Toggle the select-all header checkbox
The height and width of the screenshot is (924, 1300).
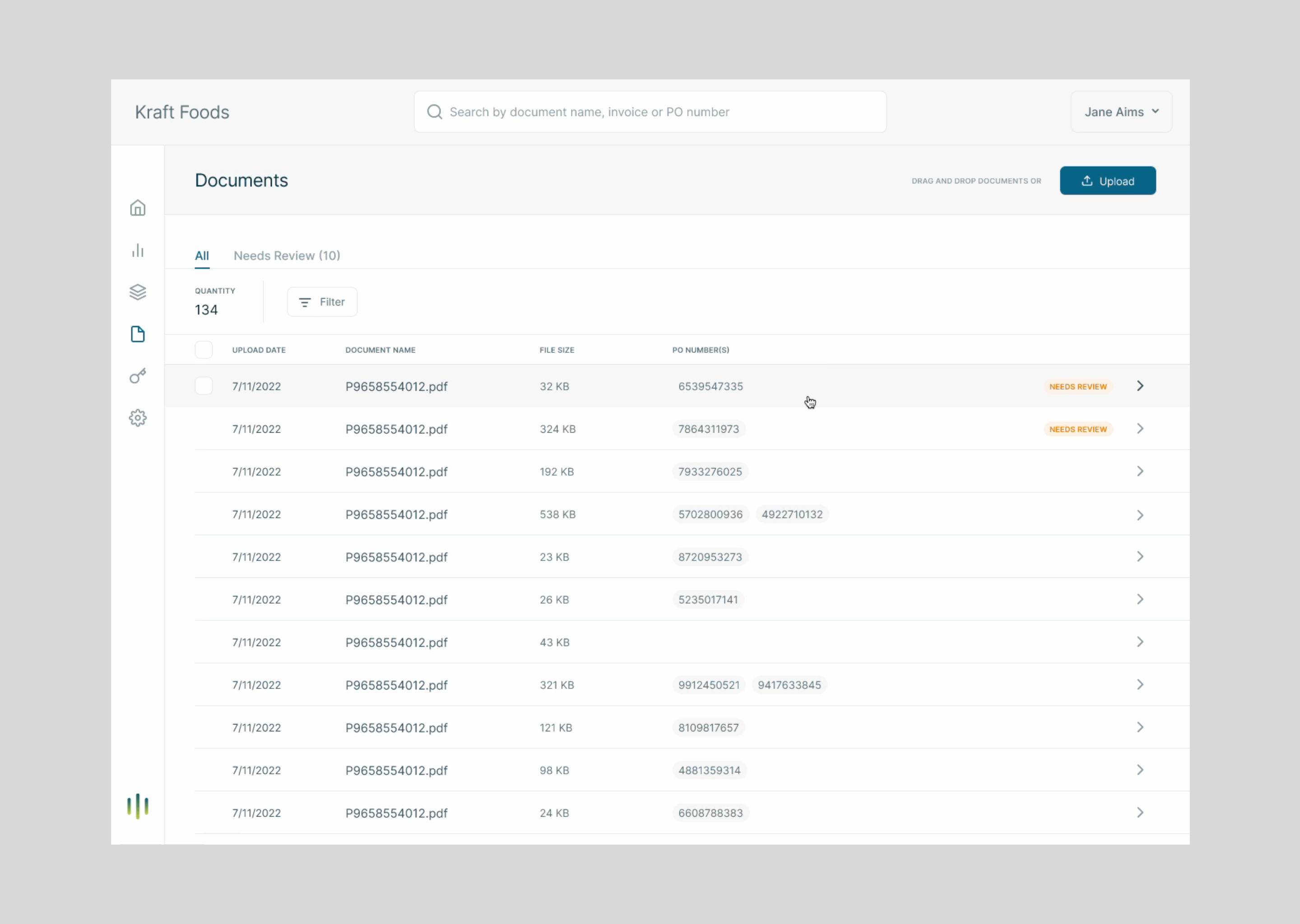[x=204, y=350]
